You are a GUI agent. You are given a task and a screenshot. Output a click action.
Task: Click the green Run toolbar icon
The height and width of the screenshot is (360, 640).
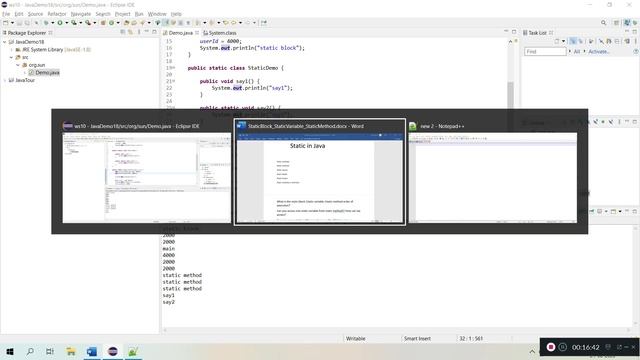pos(60,23)
